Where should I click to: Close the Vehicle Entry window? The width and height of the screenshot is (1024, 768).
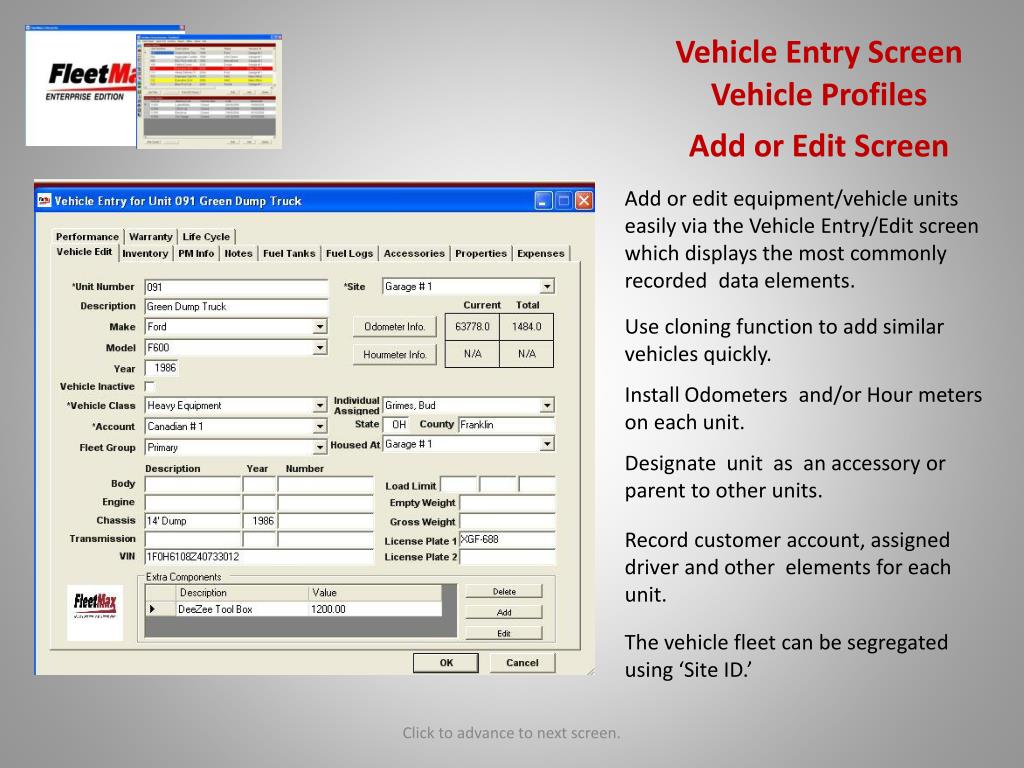(x=584, y=200)
